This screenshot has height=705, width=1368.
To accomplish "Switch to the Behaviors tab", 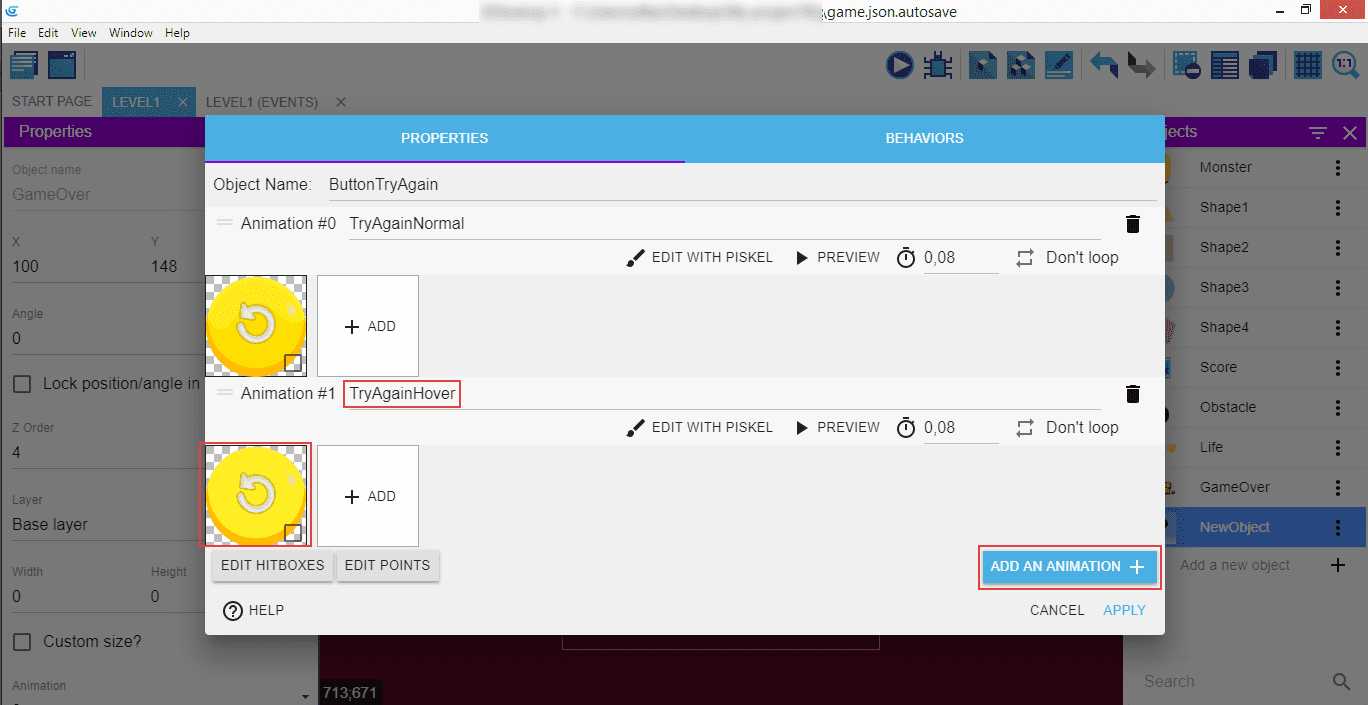I will coord(924,138).
